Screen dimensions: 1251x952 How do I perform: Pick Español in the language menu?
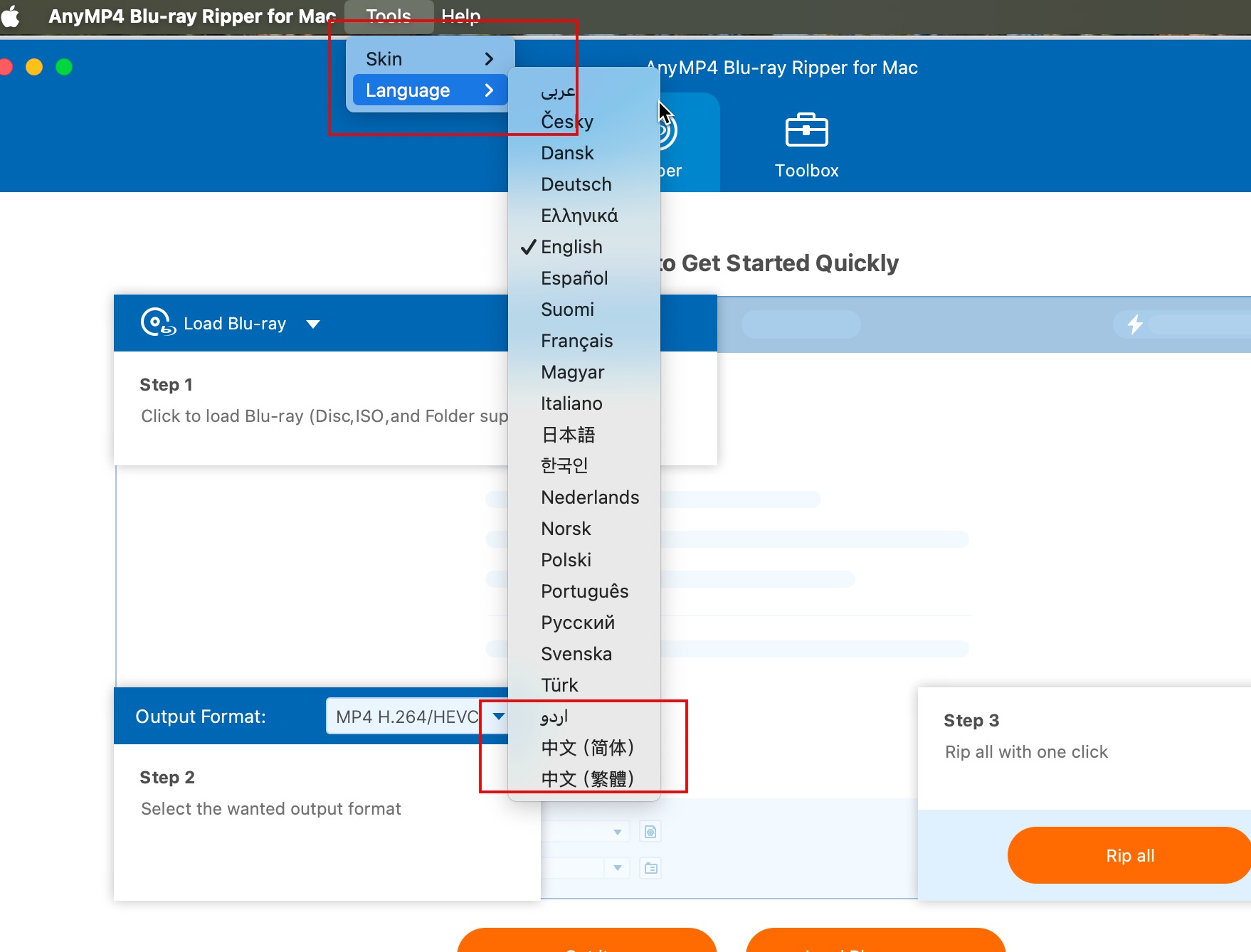[x=574, y=278]
